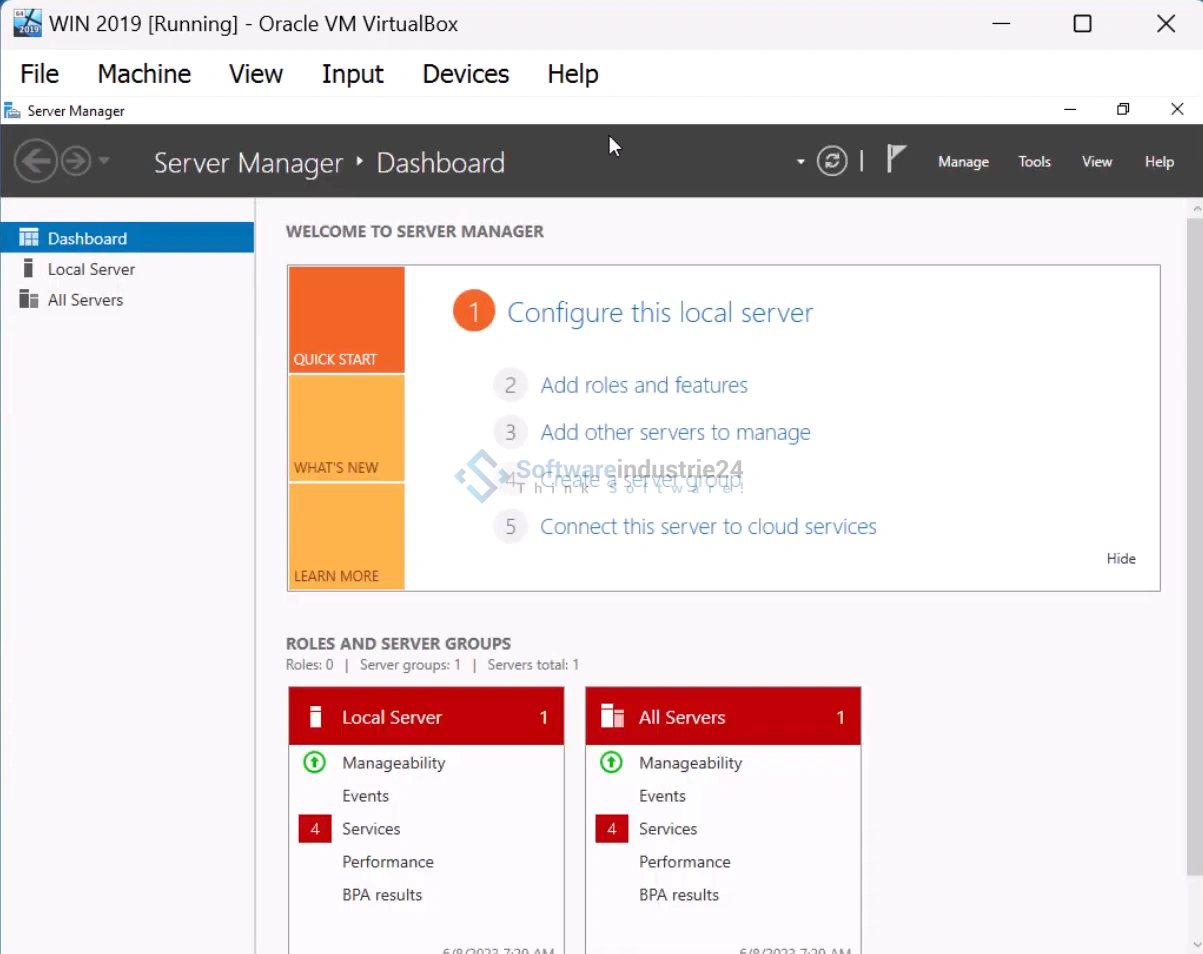The width and height of the screenshot is (1203, 954).
Task: Click the All Servers sidebar icon
Action: (x=29, y=300)
